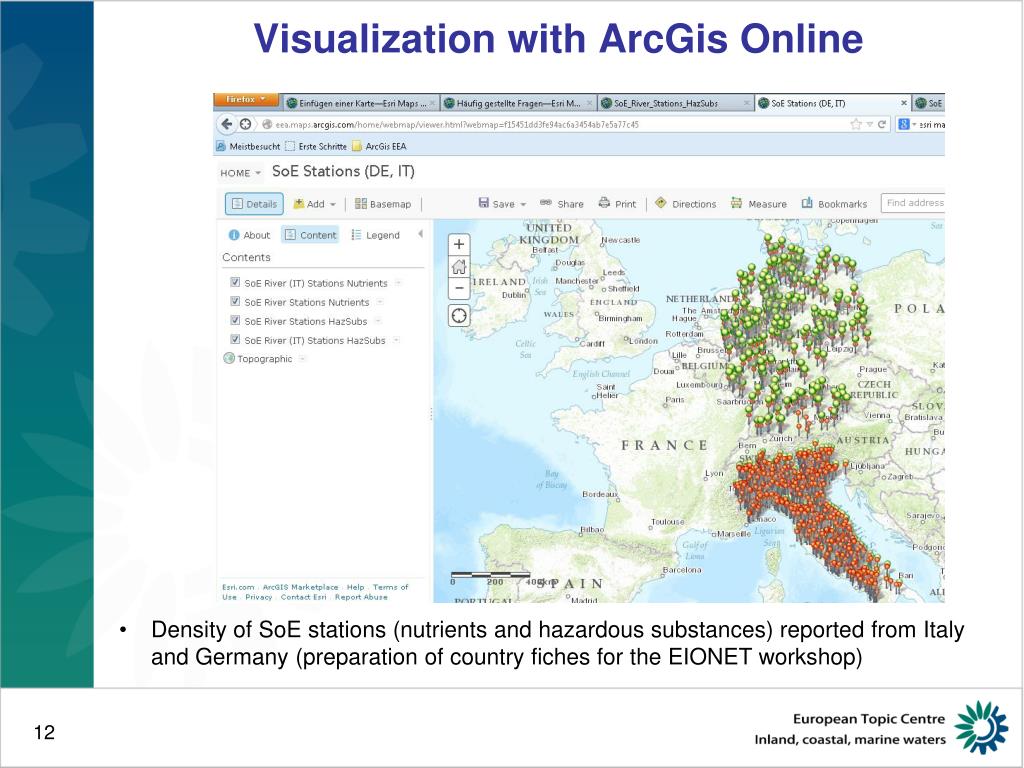Open the Bookmarks tool

point(834,204)
